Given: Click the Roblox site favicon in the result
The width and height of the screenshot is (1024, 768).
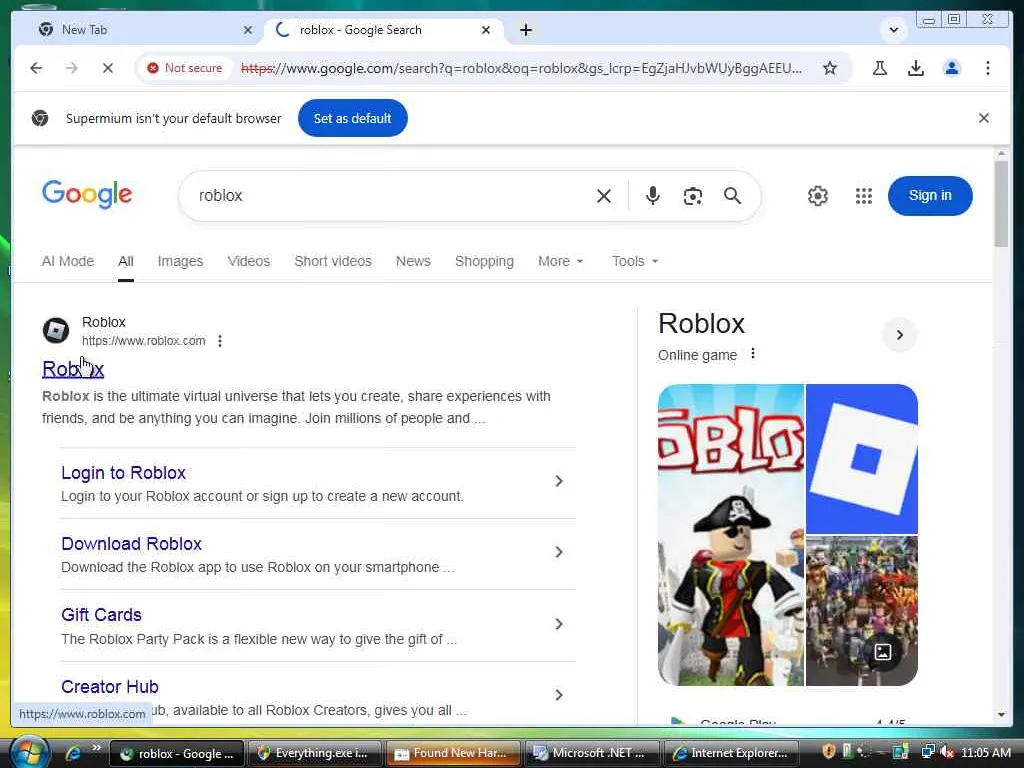Looking at the screenshot, I should (56, 330).
